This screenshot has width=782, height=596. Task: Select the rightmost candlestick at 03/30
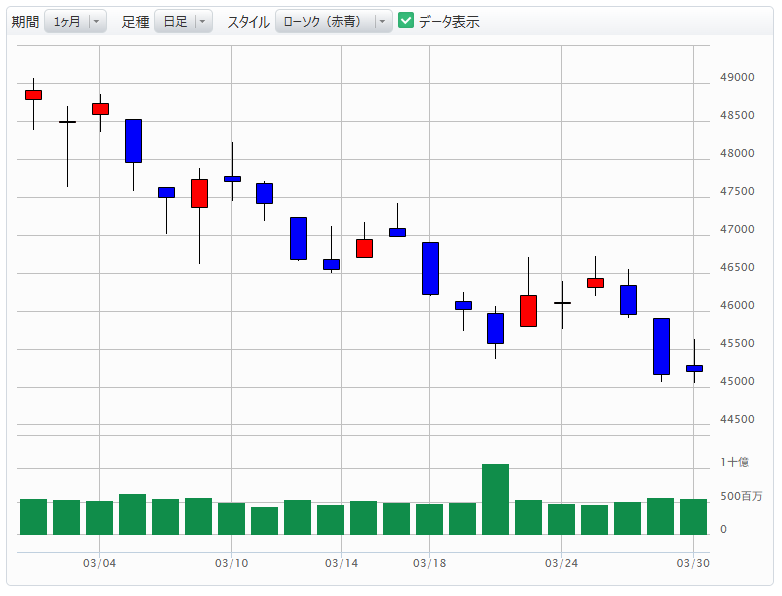[x=694, y=368]
